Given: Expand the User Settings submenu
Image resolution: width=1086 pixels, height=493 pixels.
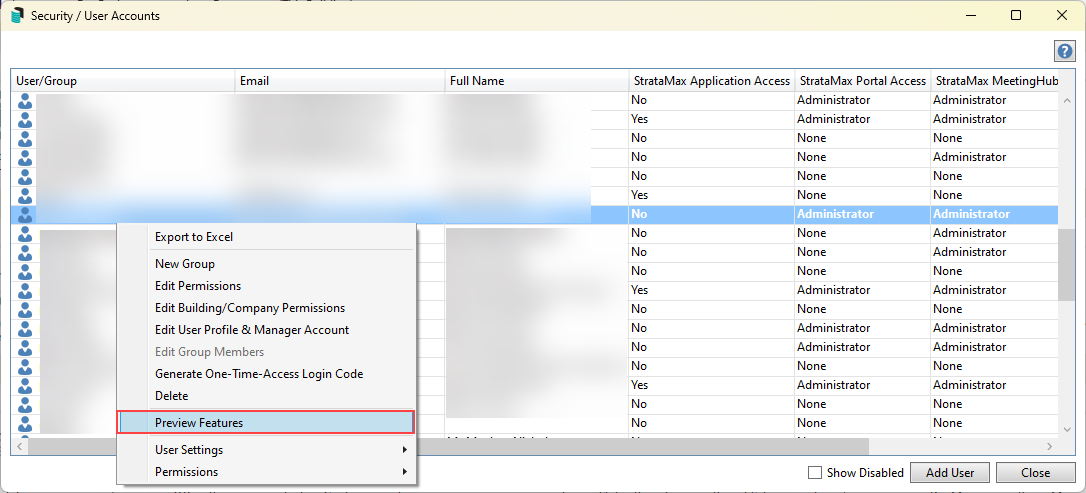Looking at the screenshot, I should 266,450.
